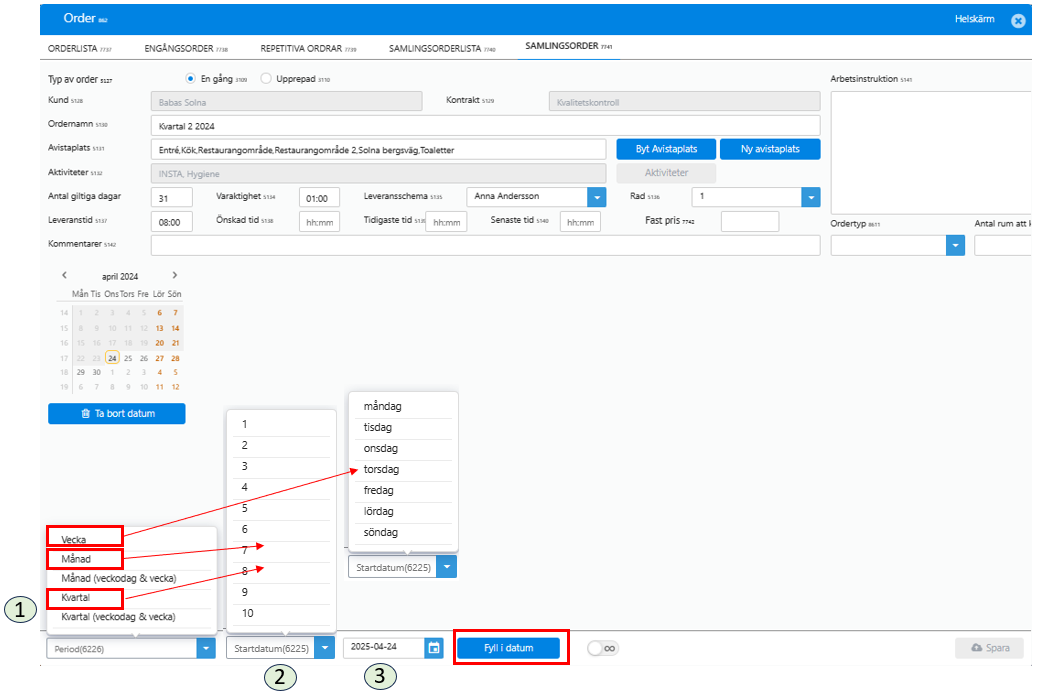Click the Spara button
The image size is (1039, 692).
[x=989, y=648]
